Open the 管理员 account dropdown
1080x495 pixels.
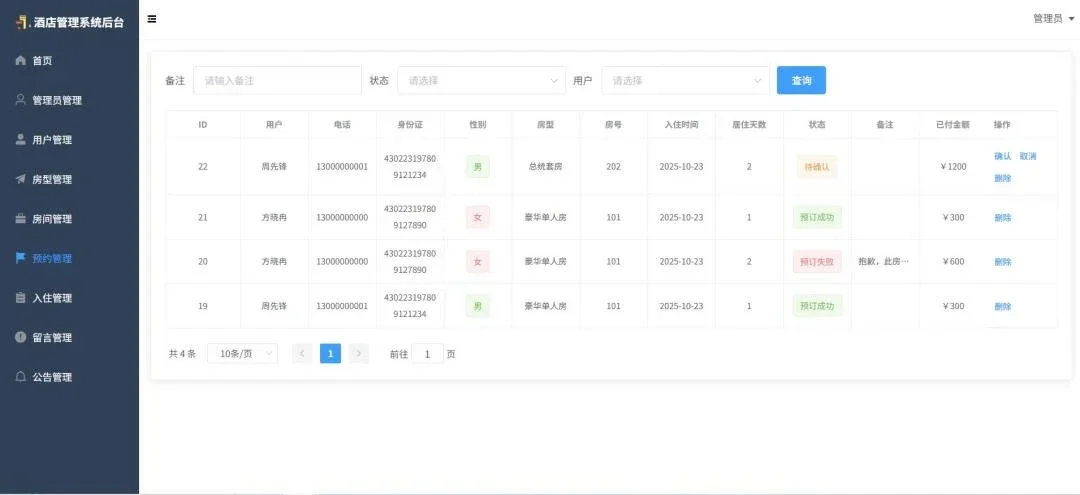click(1053, 19)
